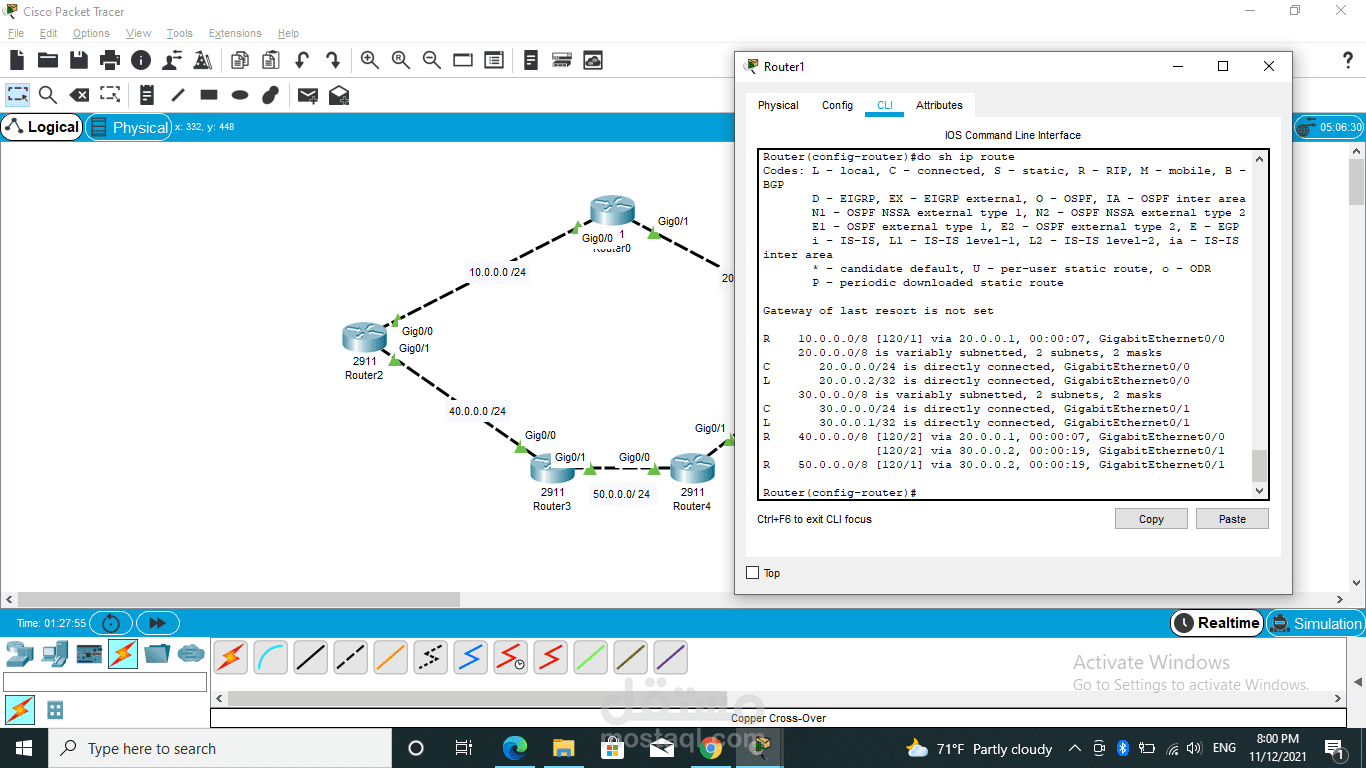Open the Edit menu
Viewport: 1366px width, 768px height.
click(48, 33)
